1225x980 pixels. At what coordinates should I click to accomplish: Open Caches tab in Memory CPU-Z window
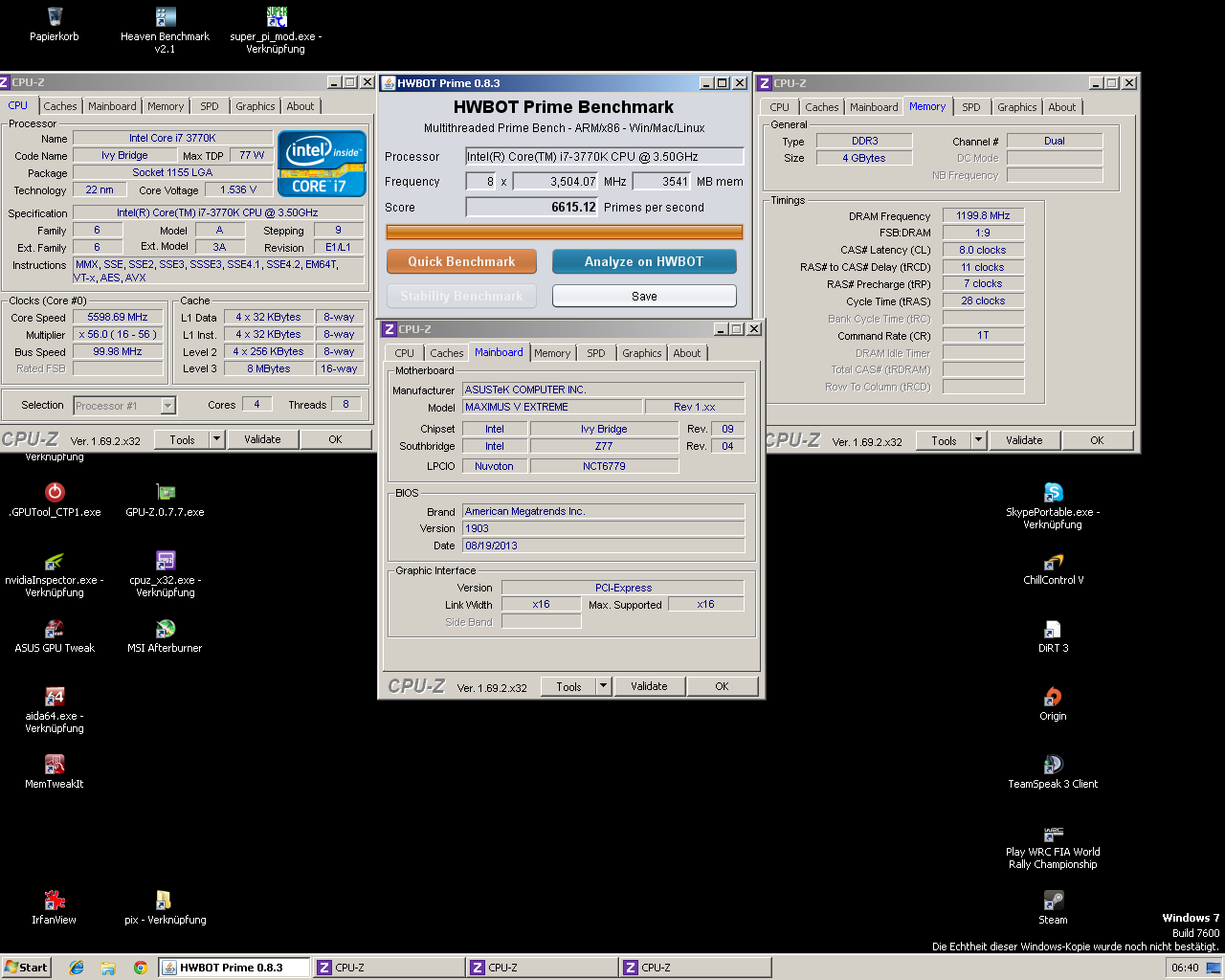pyautogui.click(x=822, y=107)
